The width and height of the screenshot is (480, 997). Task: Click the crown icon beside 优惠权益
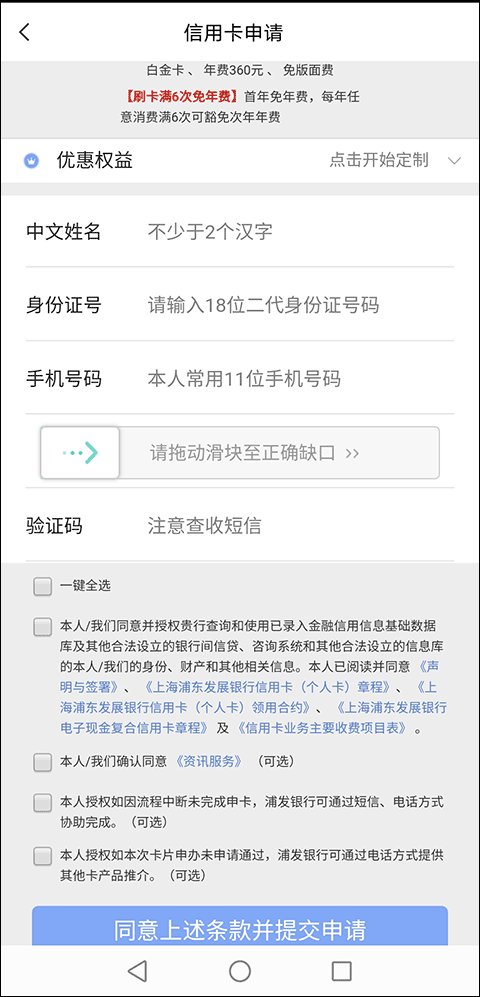31,161
